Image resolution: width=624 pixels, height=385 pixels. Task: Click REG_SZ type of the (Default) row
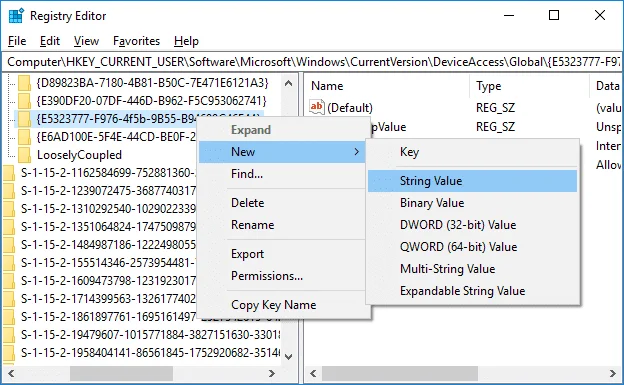coord(495,107)
